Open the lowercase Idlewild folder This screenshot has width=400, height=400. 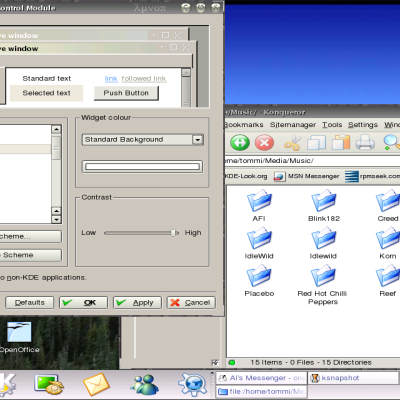[x=323, y=243]
